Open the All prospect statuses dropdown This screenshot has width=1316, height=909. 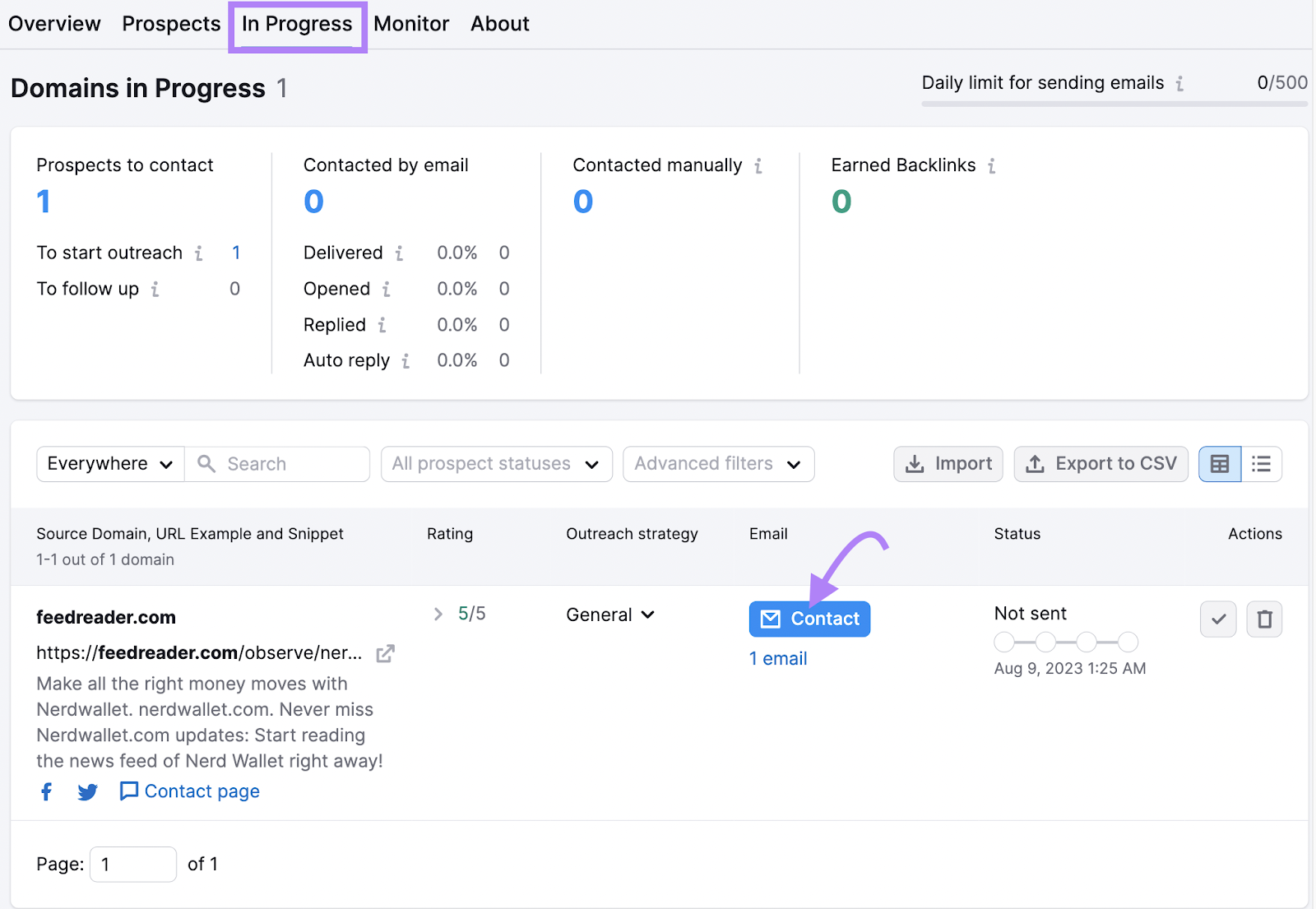click(496, 463)
